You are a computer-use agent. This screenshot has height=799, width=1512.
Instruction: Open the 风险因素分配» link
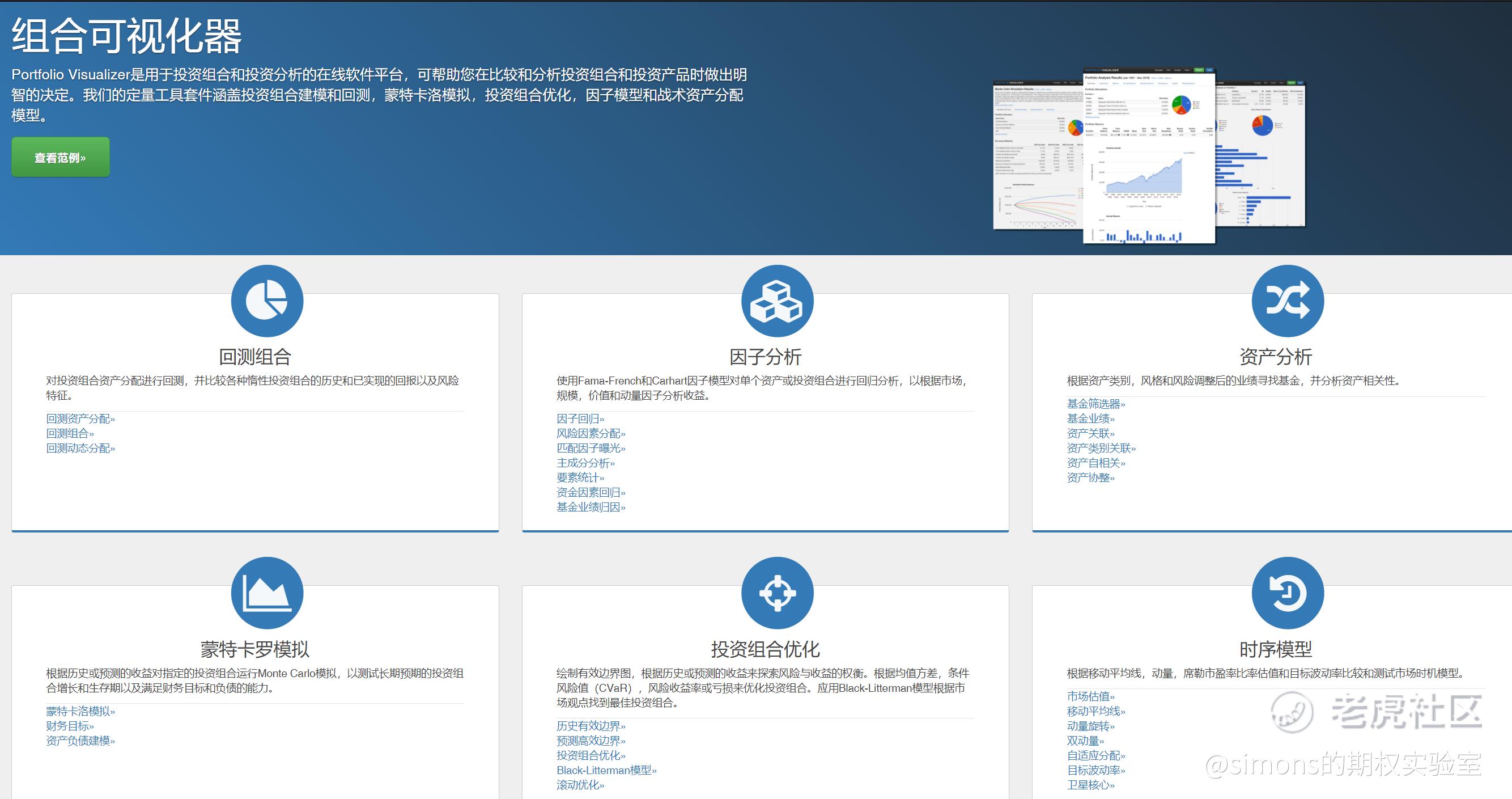point(591,434)
